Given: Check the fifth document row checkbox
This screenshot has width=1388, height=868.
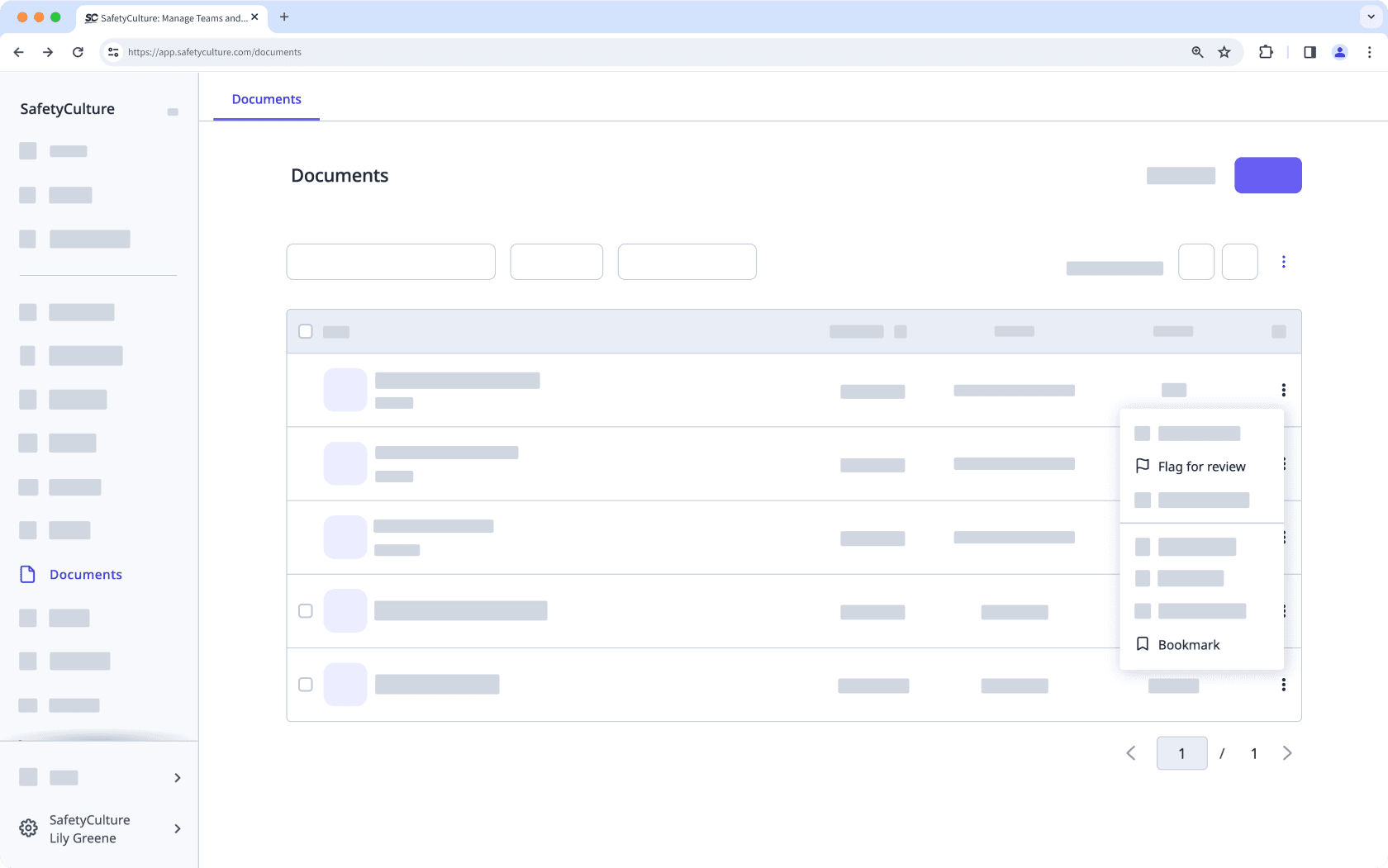Looking at the screenshot, I should [306, 685].
